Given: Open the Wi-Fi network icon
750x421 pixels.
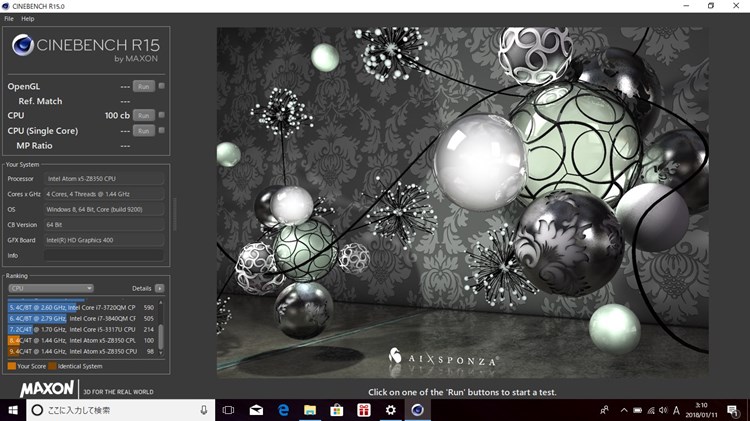Looking at the screenshot, I should click(651, 410).
